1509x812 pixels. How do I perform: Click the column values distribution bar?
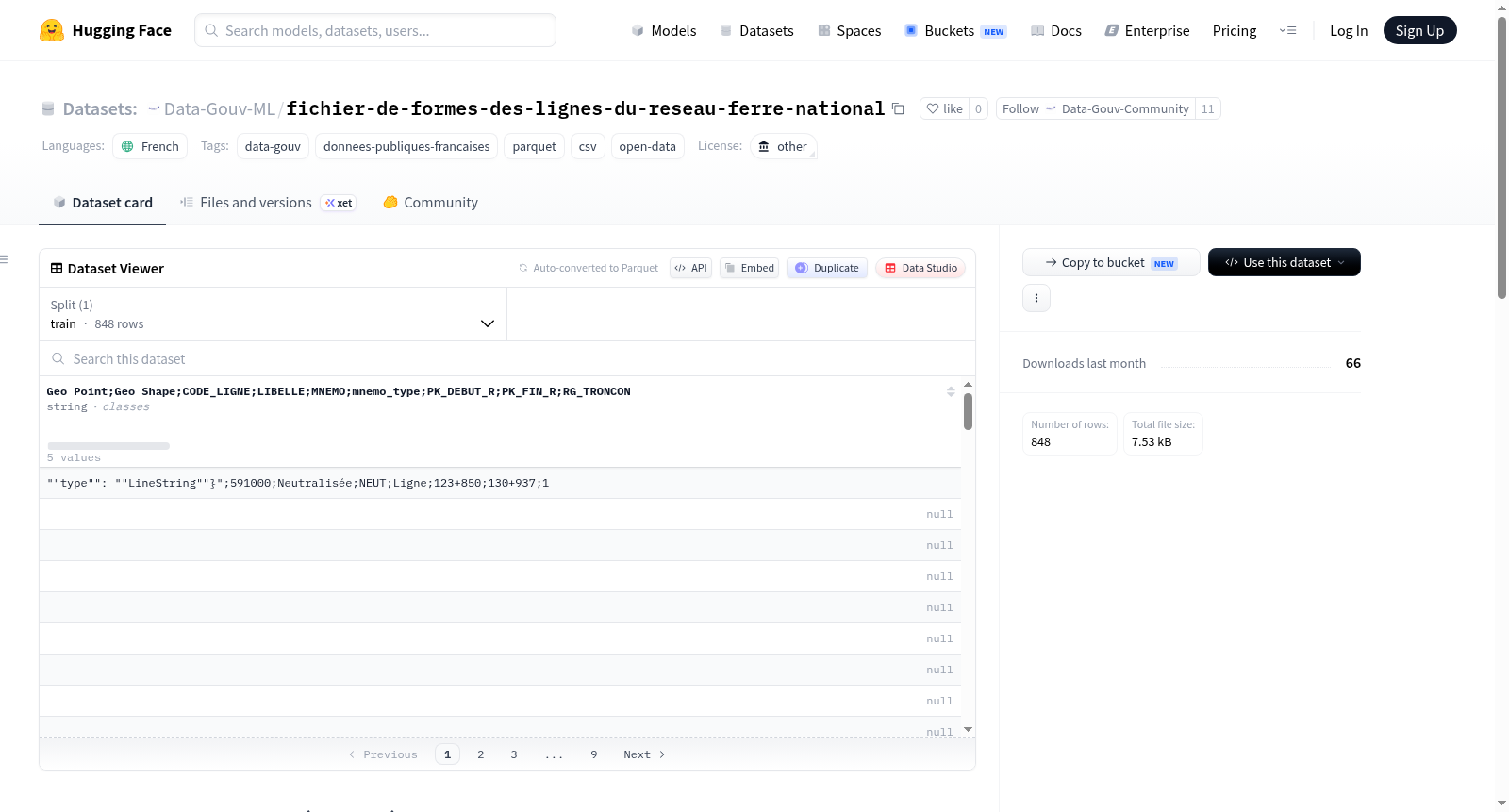[108, 446]
